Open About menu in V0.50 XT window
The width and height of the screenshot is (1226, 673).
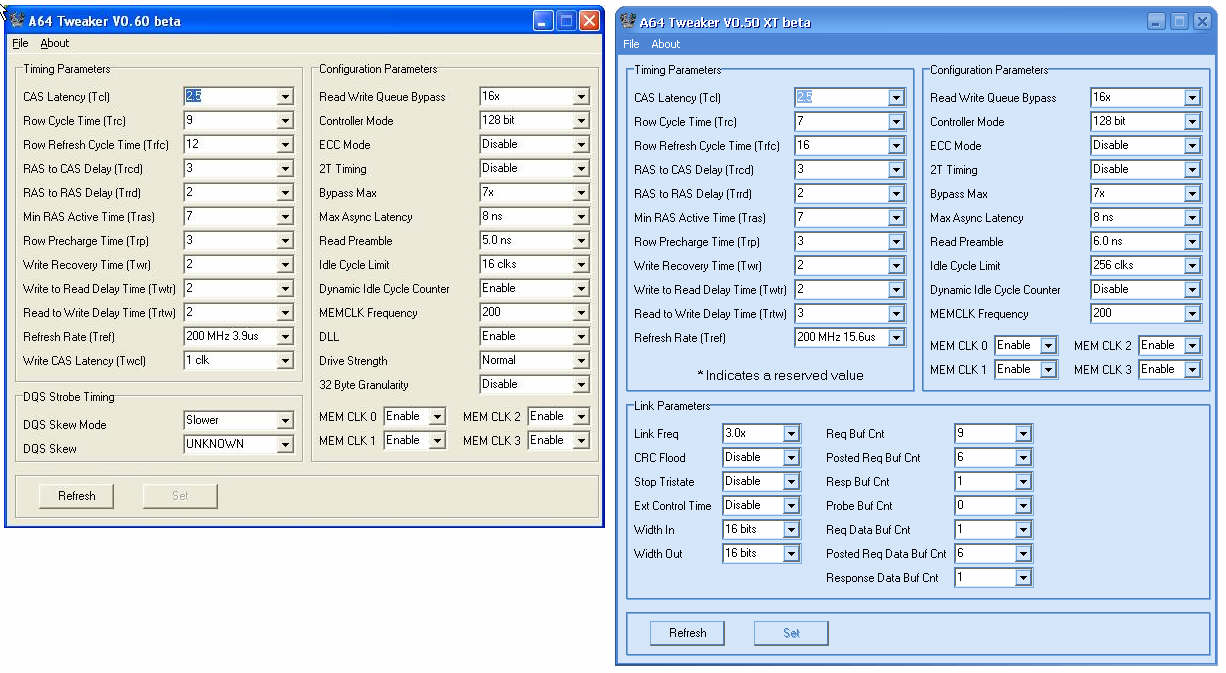(666, 44)
